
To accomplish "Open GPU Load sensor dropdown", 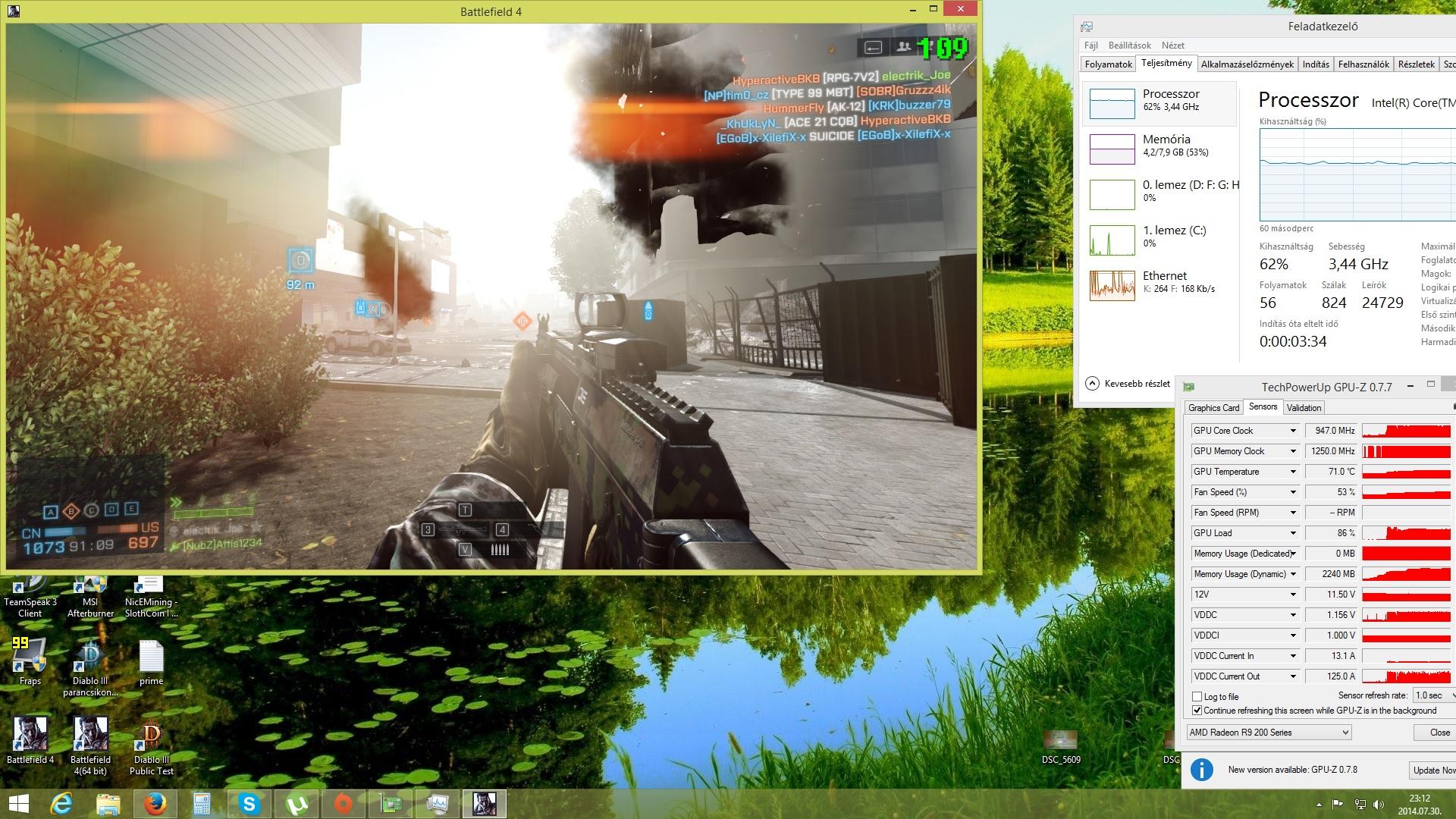I will point(1293,533).
